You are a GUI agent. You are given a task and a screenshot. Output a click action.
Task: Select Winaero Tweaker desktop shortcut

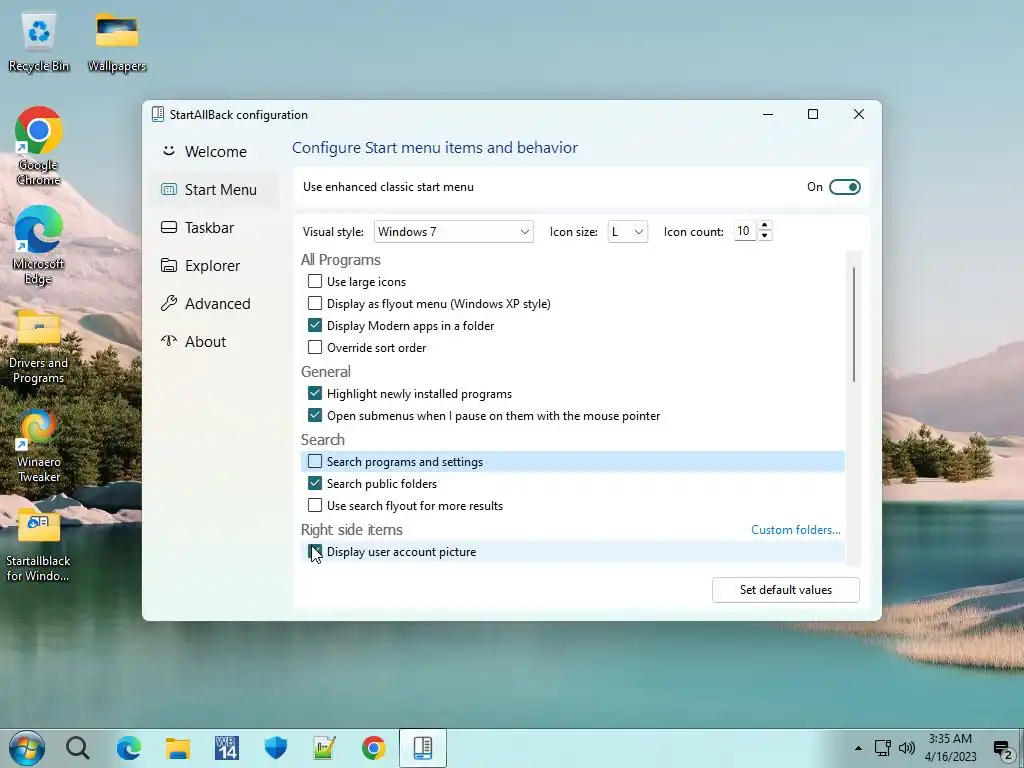[x=39, y=445]
